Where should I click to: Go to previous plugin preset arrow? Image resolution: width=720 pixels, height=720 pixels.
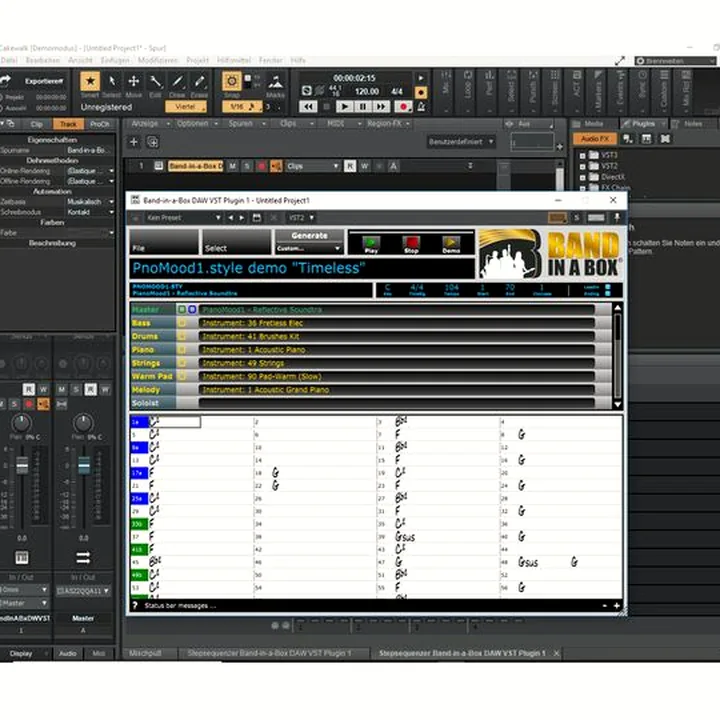[231, 218]
